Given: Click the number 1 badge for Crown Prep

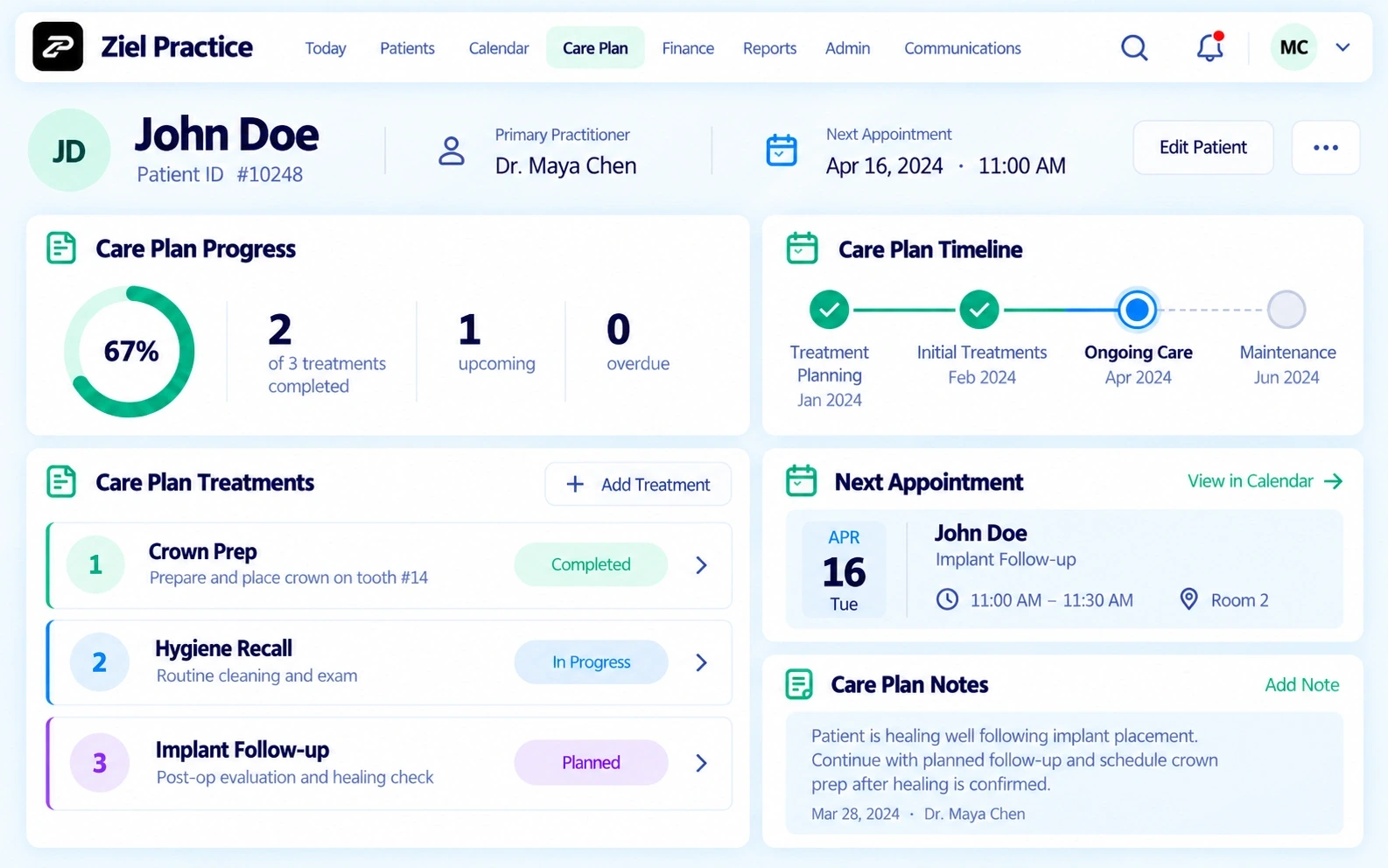Looking at the screenshot, I should pyautogui.click(x=95, y=564).
